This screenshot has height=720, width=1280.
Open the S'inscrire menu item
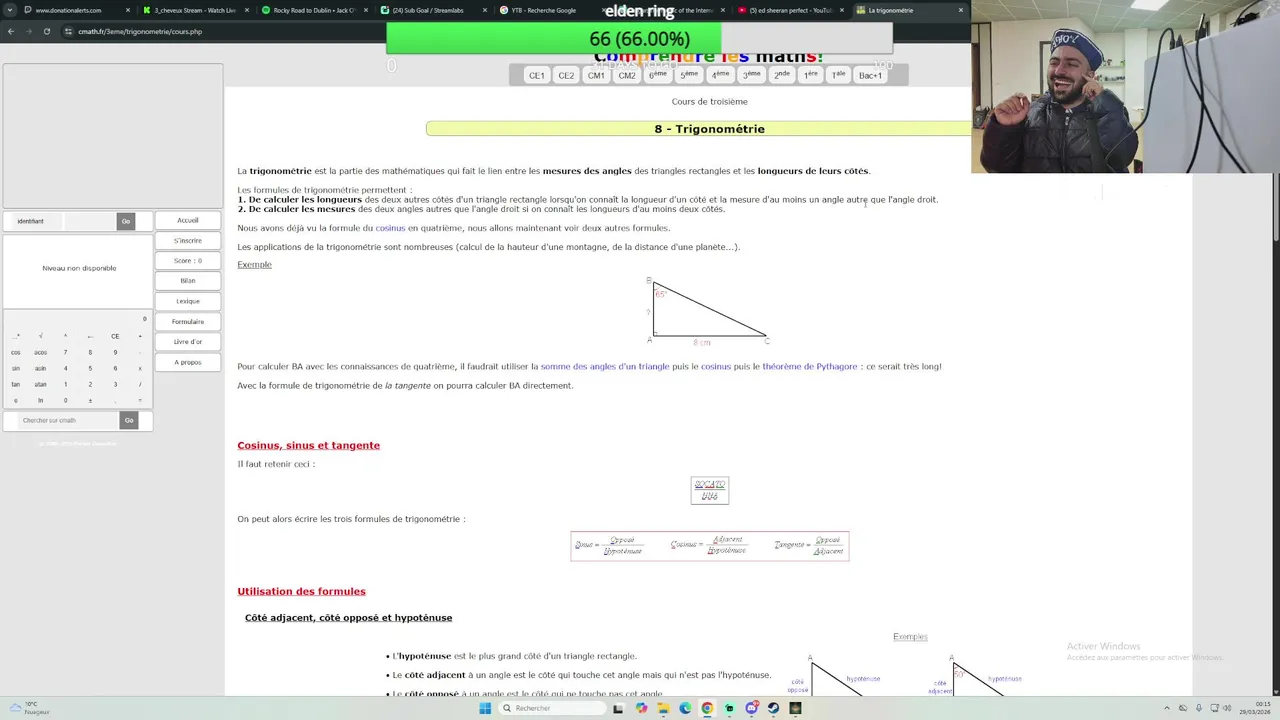[188, 240]
